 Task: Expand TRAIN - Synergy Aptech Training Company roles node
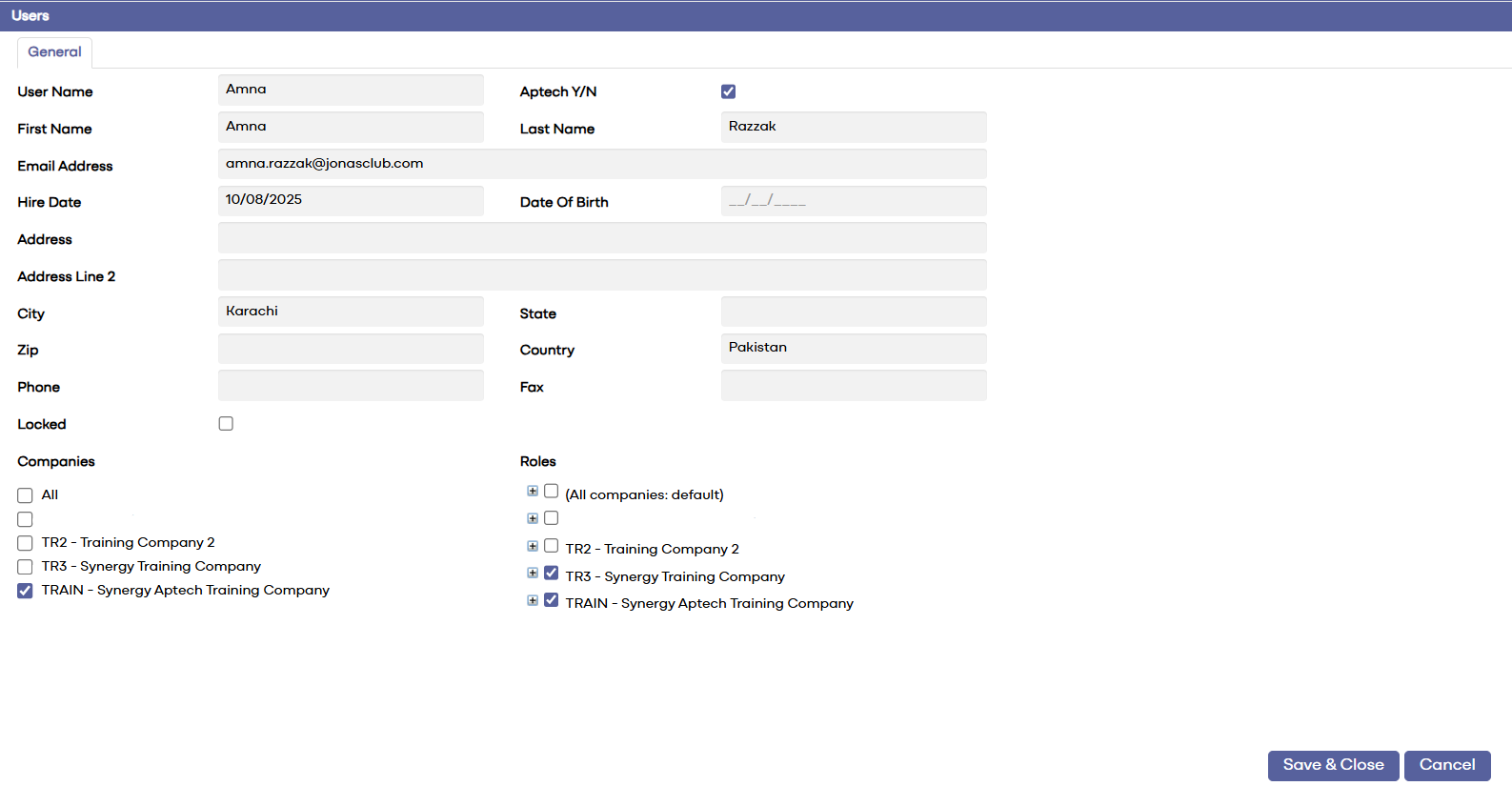(533, 600)
